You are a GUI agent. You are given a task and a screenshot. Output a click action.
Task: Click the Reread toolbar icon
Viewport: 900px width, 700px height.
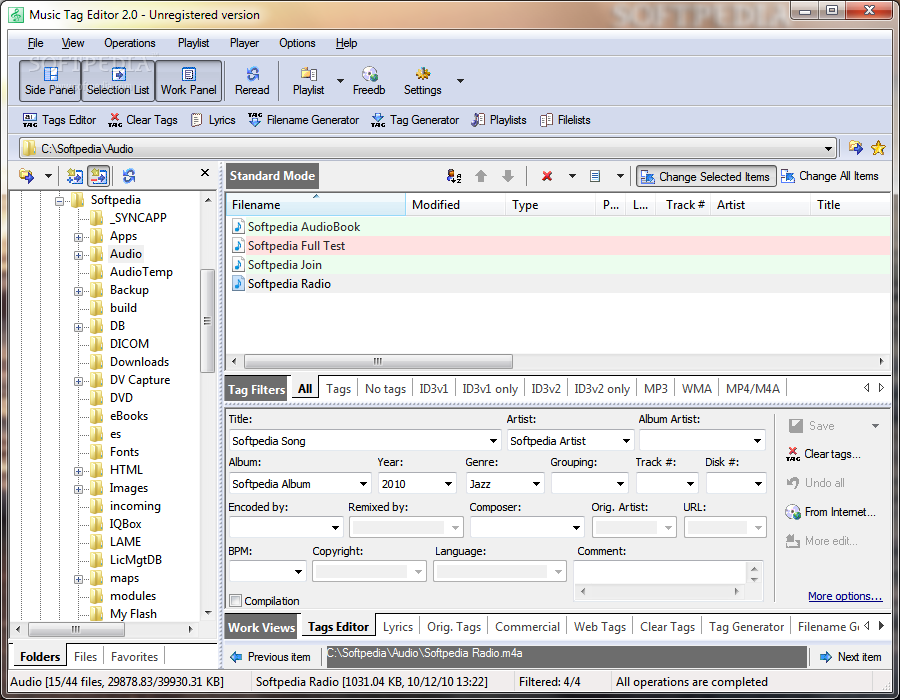point(252,81)
